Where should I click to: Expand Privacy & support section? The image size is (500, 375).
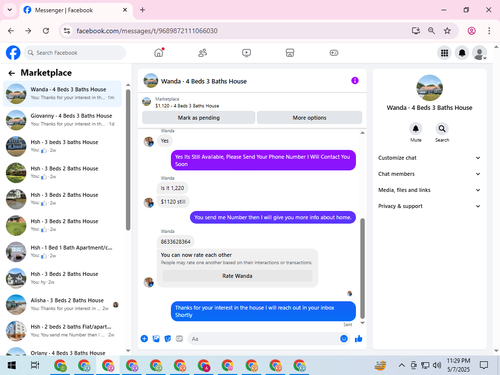coord(429,206)
